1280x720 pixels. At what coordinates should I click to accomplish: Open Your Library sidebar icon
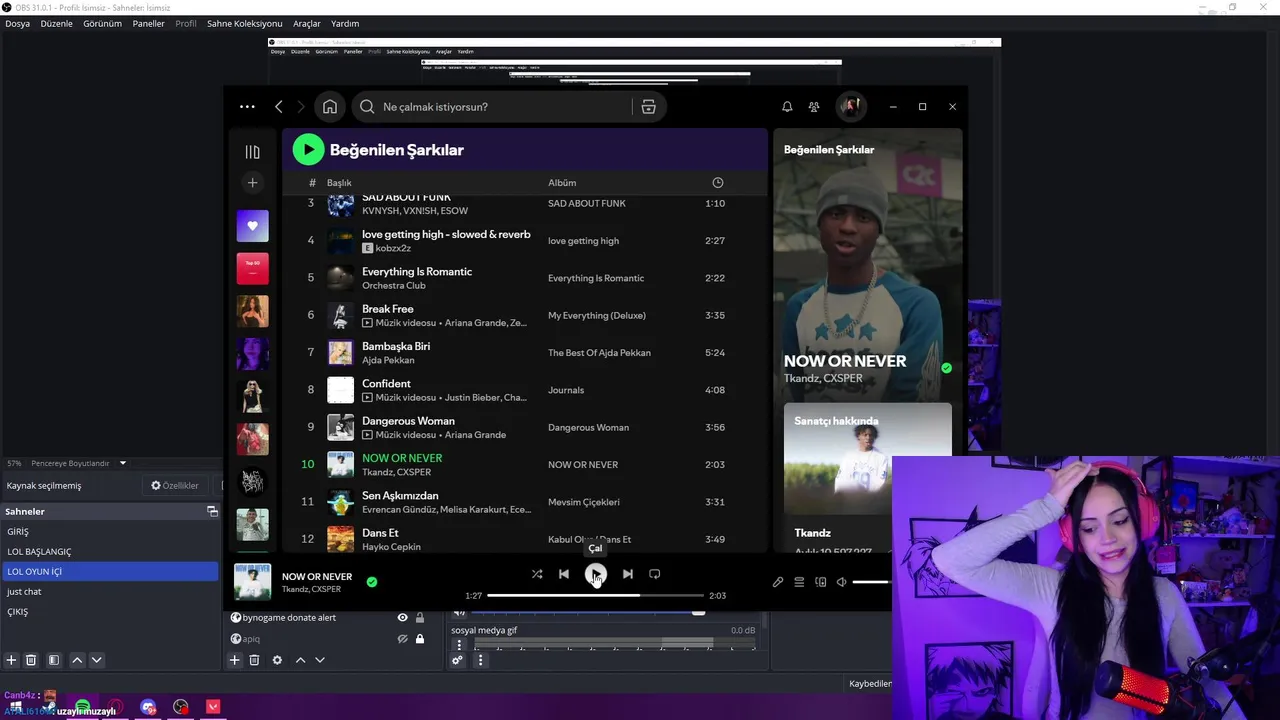pos(252,152)
